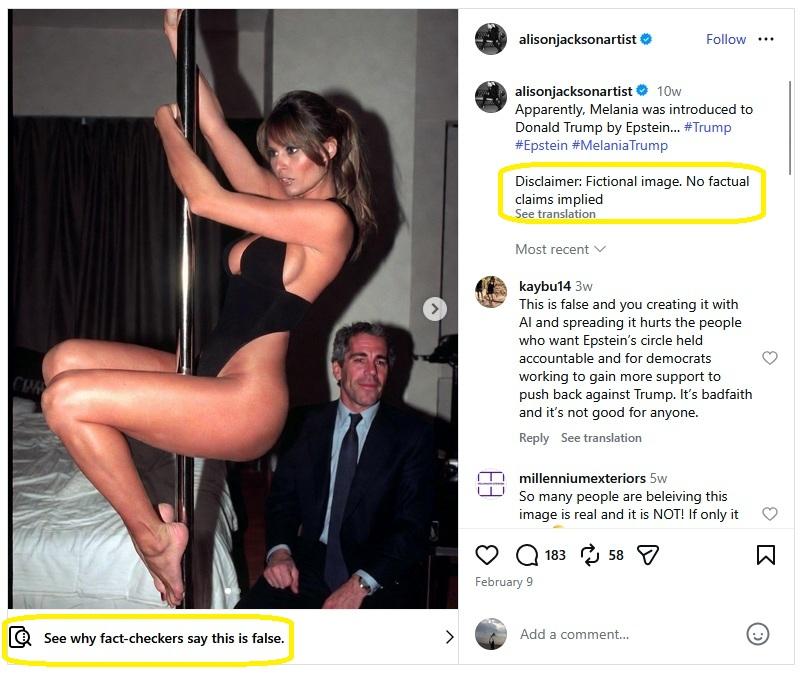This screenshot has width=803, height=673.
Task: Repost using the repost arrows icon
Action: [x=590, y=555]
